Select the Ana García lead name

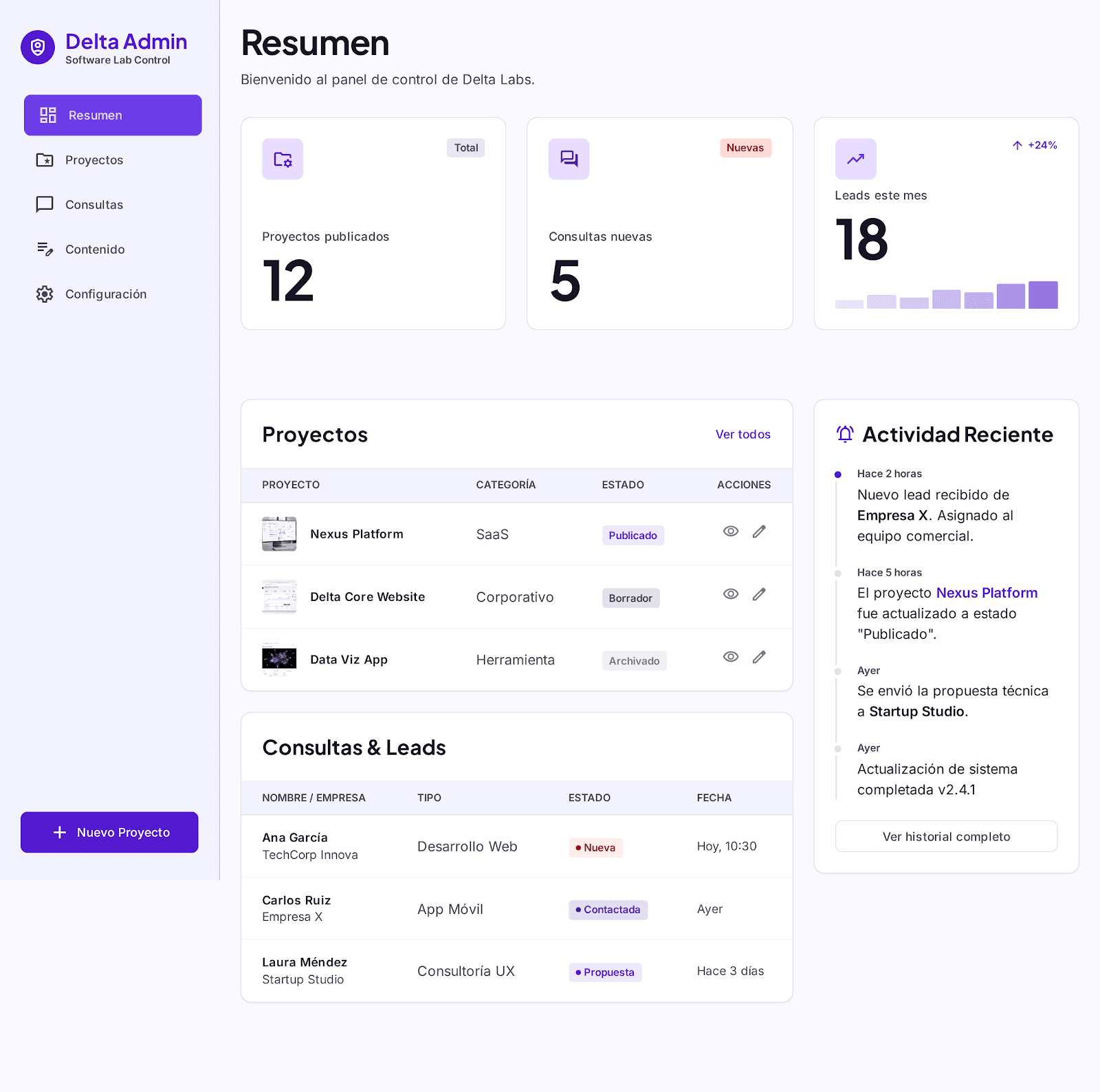point(295,838)
